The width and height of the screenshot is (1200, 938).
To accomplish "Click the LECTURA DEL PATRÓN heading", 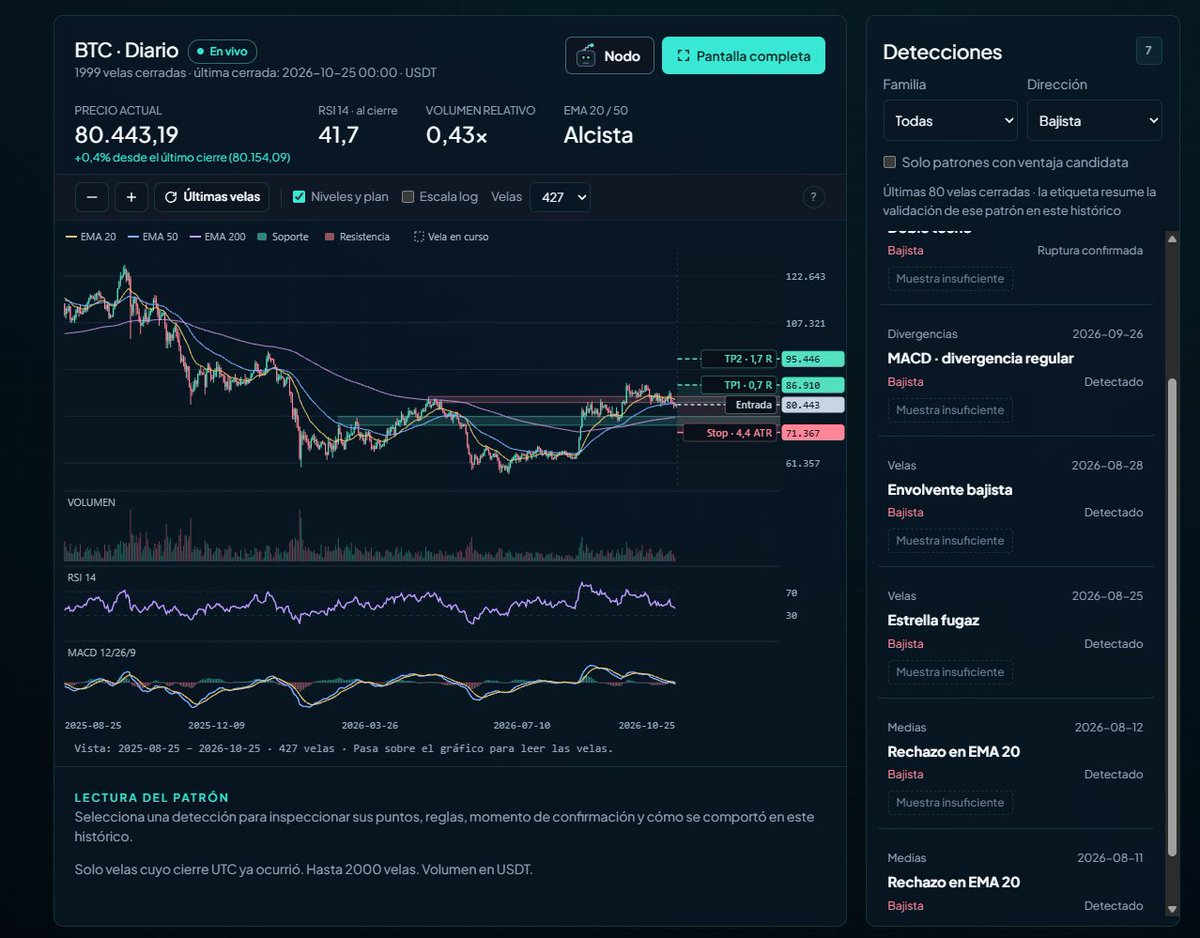I will [x=152, y=797].
